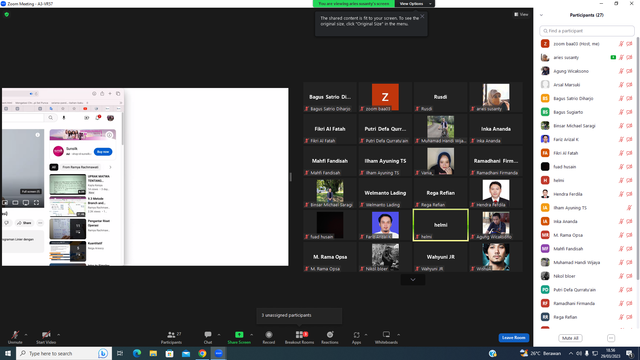
Task: Open Windows Start menu
Action: pos(8,353)
